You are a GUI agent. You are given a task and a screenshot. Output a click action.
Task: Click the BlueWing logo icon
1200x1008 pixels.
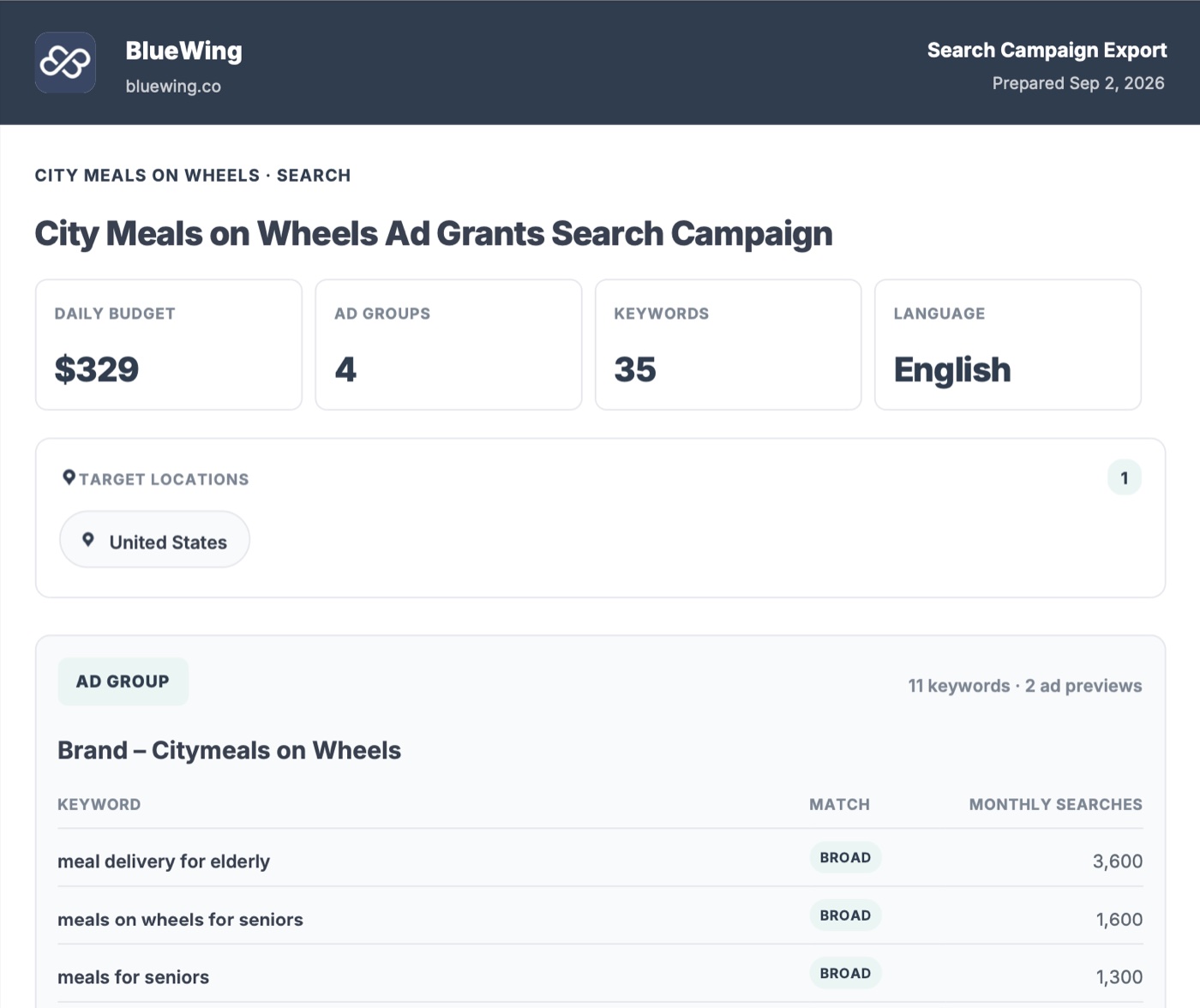click(65, 63)
